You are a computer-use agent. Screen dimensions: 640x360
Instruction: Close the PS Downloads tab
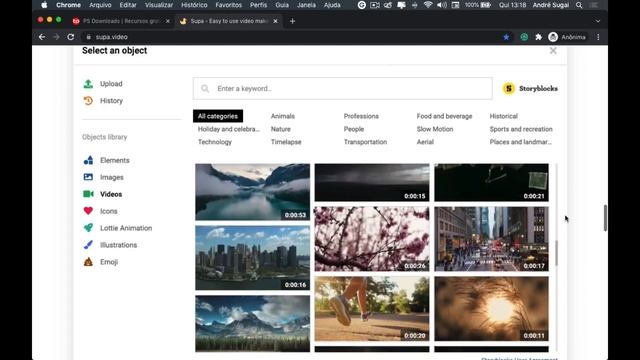coord(167,21)
